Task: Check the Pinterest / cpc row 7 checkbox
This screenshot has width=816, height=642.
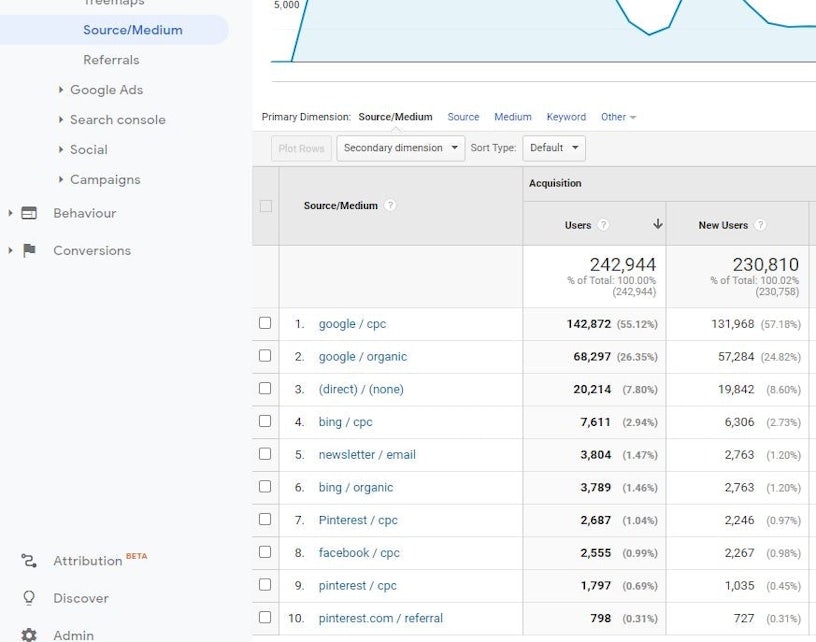Action: pyautogui.click(x=265, y=519)
